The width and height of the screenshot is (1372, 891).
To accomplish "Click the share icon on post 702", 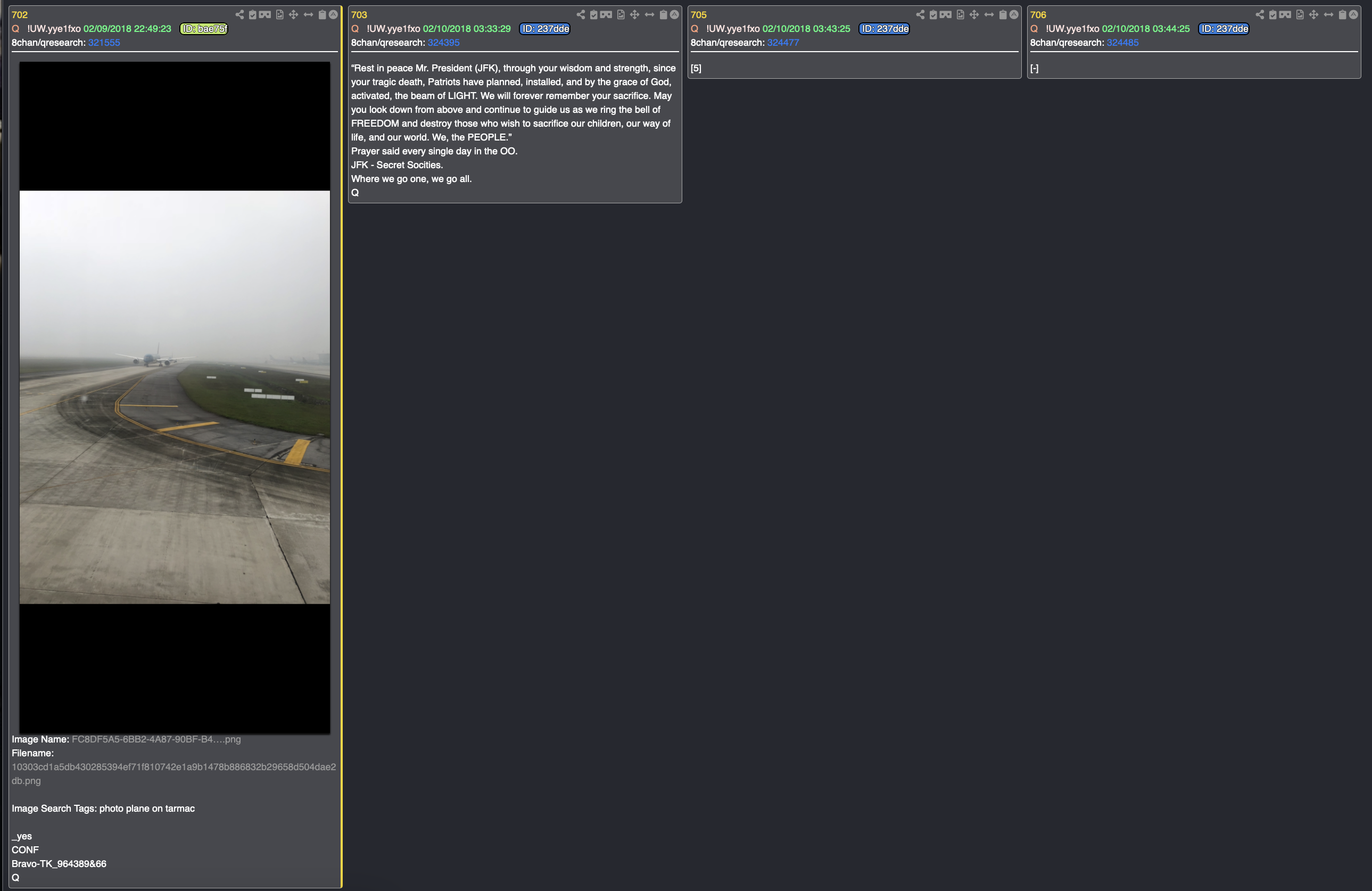I will click(239, 14).
